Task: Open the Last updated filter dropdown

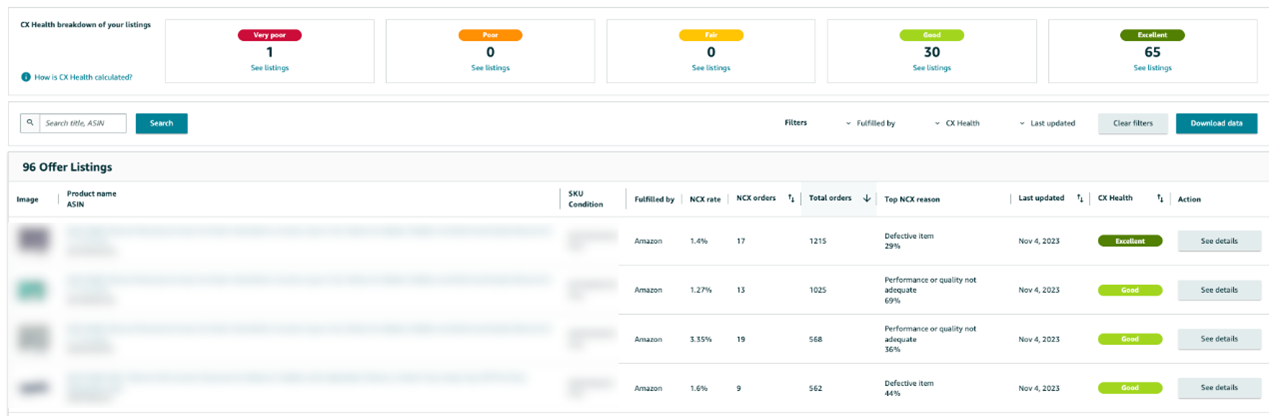Action: (1046, 123)
